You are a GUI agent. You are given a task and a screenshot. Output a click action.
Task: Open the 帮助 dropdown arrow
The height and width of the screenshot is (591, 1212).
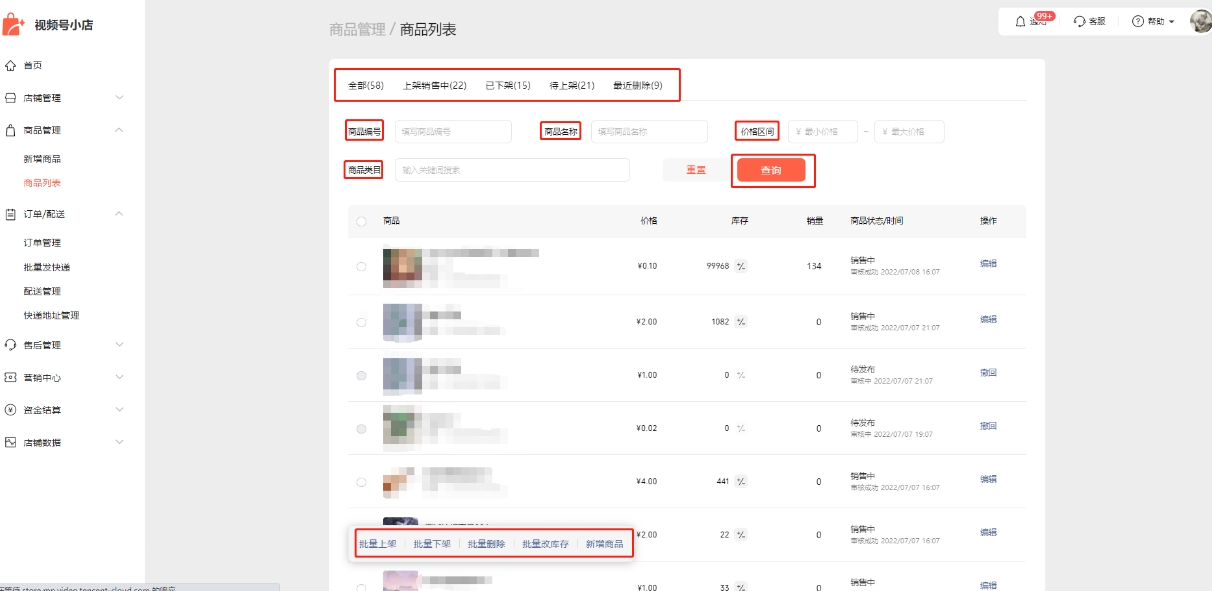pos(1171,21)
